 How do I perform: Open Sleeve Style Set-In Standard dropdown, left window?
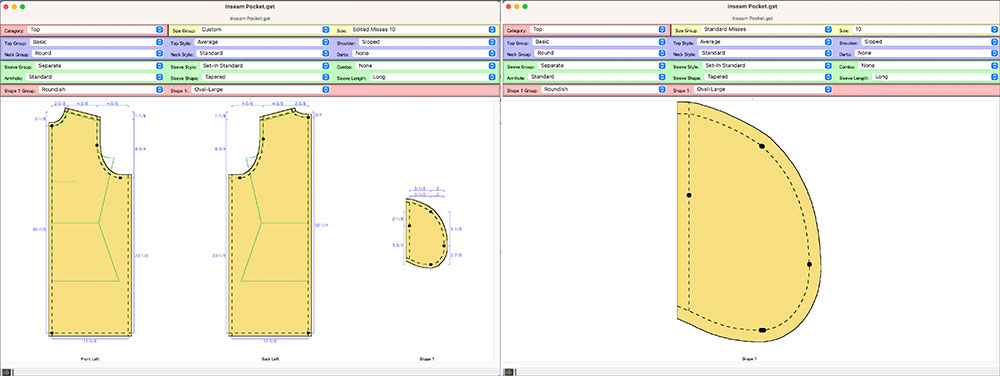click(265, 66)
